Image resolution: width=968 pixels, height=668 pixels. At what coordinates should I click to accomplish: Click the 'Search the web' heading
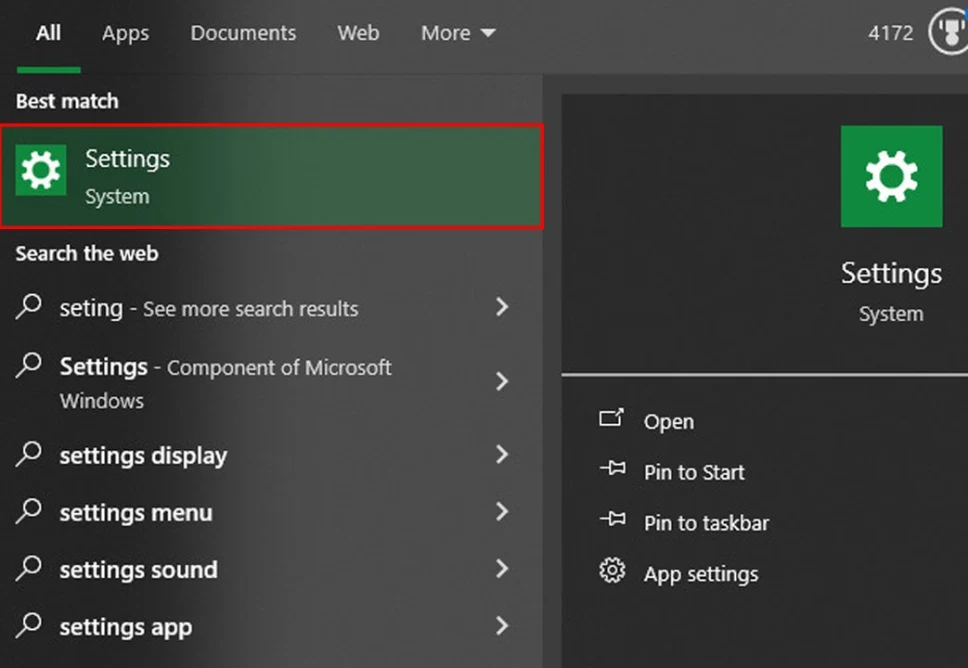pyautogui.click(x=86, y=254)
